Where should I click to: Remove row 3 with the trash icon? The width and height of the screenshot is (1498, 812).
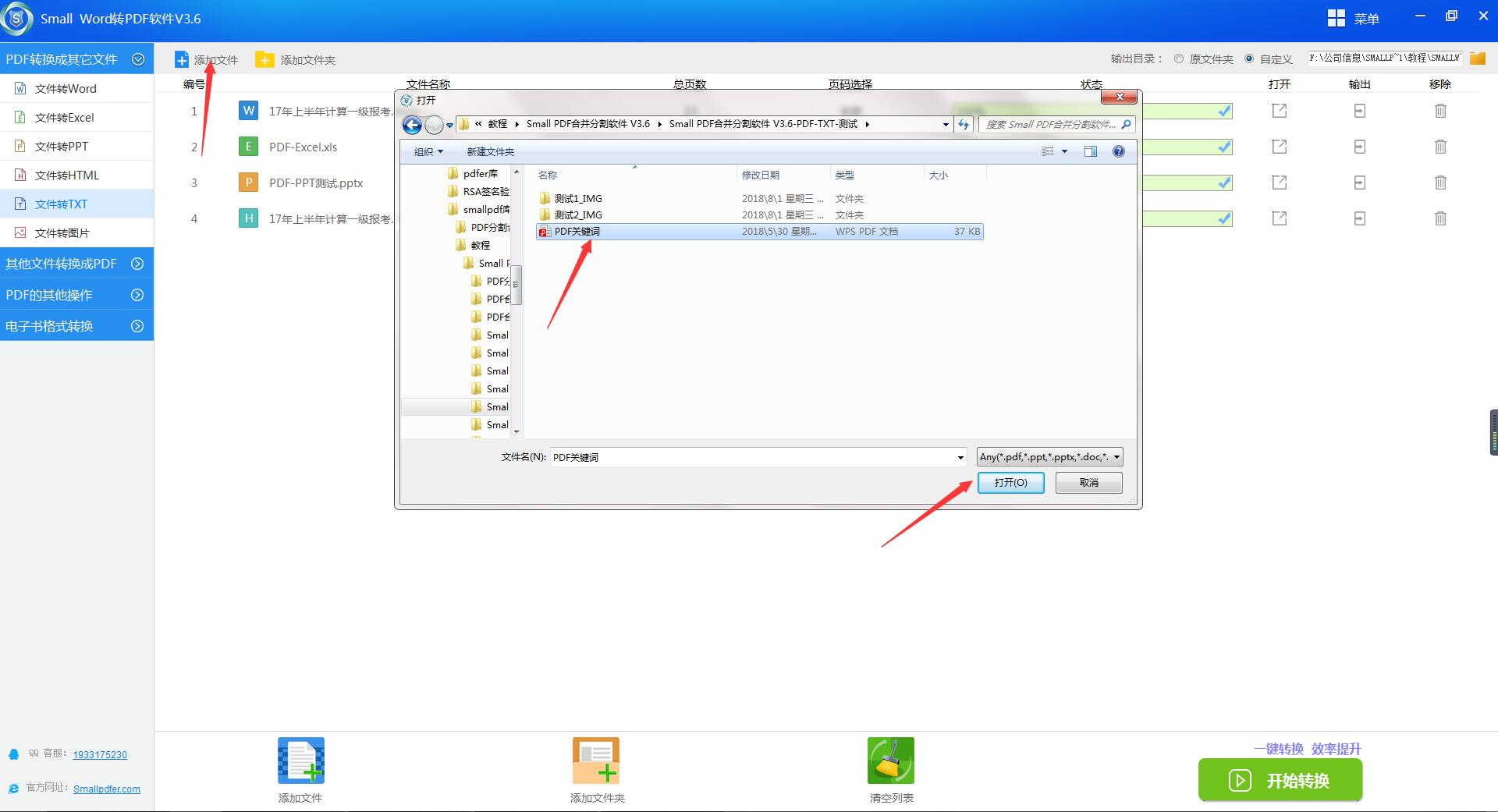click(1440, 183)
